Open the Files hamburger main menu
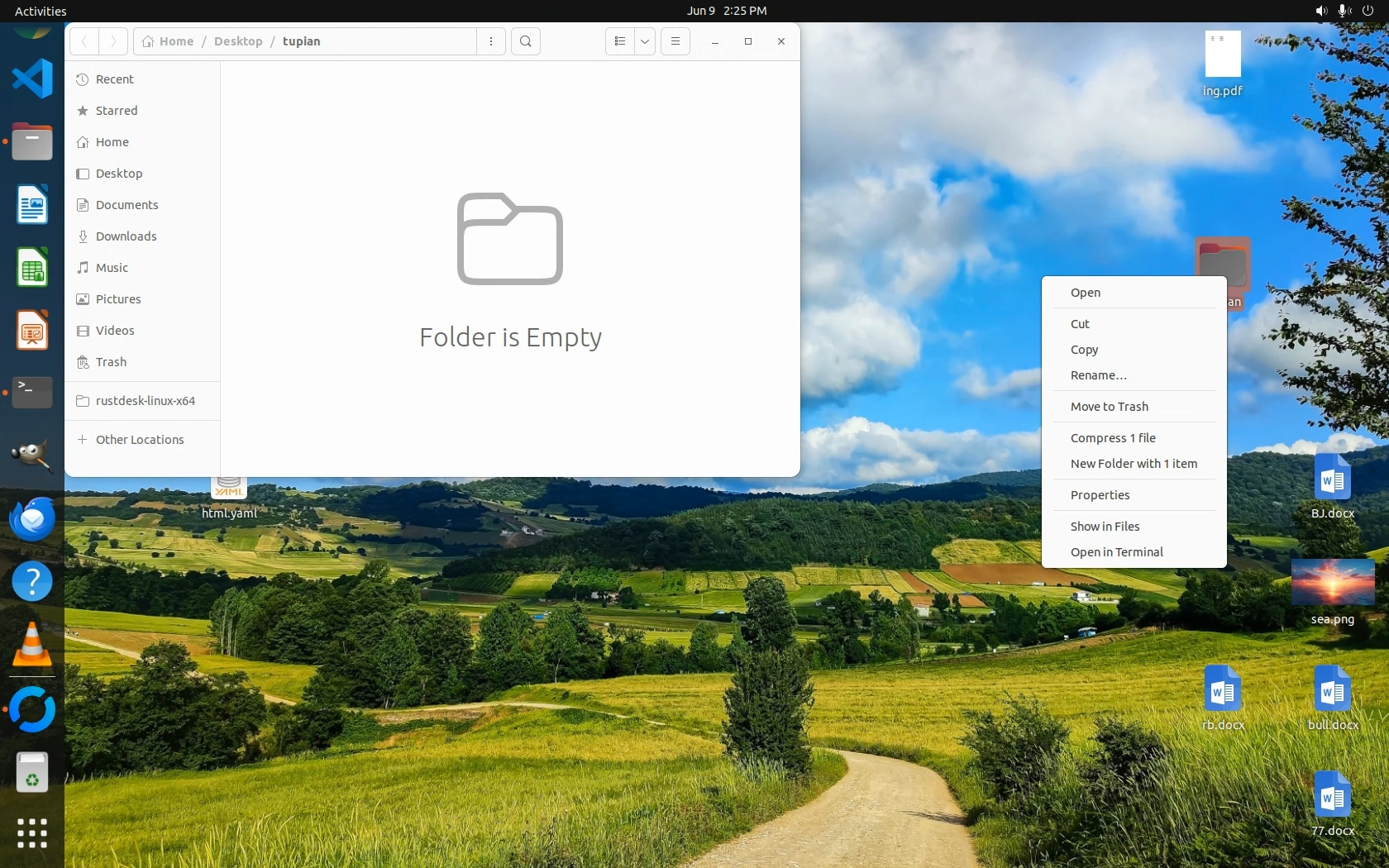The height and width of the screenshot is (868, 1389). click(675, 41)
